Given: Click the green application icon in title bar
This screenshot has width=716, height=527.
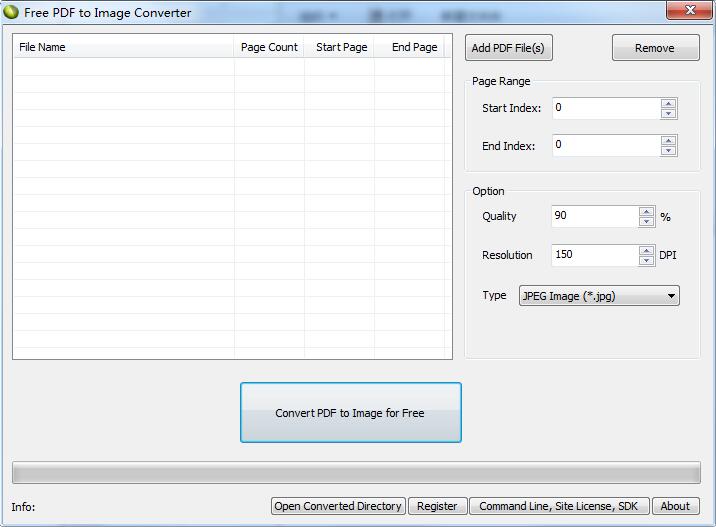Looking at the screenshot, I should [11, 12].
